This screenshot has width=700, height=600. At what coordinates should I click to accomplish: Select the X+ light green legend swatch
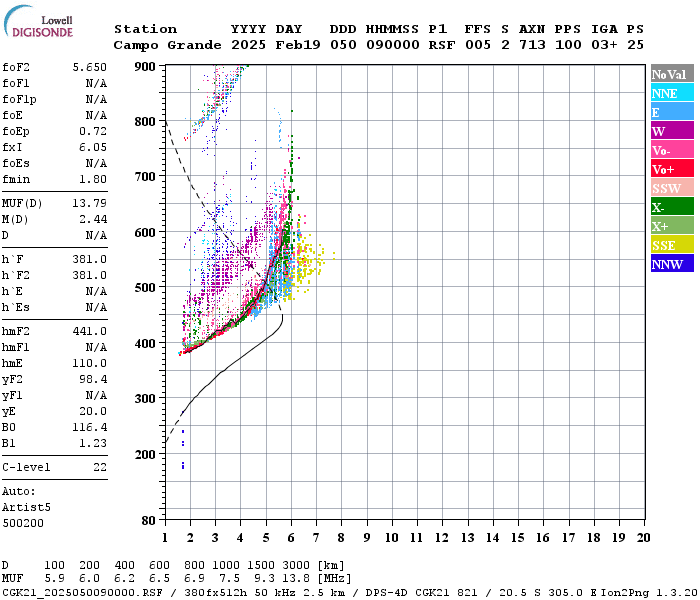tap(672, 225)
